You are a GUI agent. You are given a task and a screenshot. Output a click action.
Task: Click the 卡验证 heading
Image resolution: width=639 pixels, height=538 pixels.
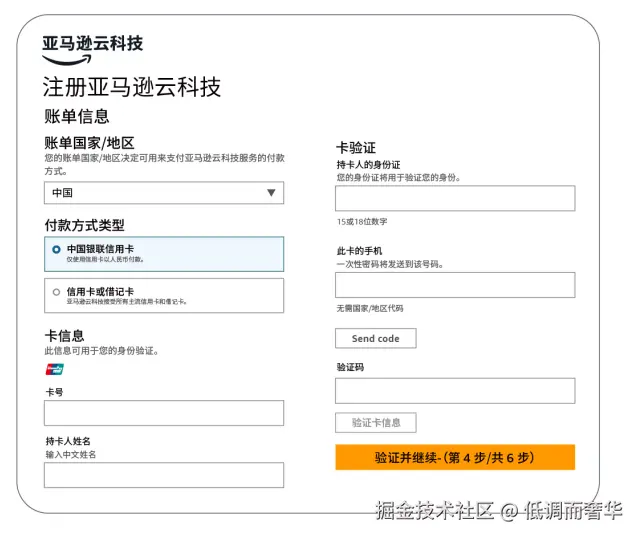coord(356,148)
